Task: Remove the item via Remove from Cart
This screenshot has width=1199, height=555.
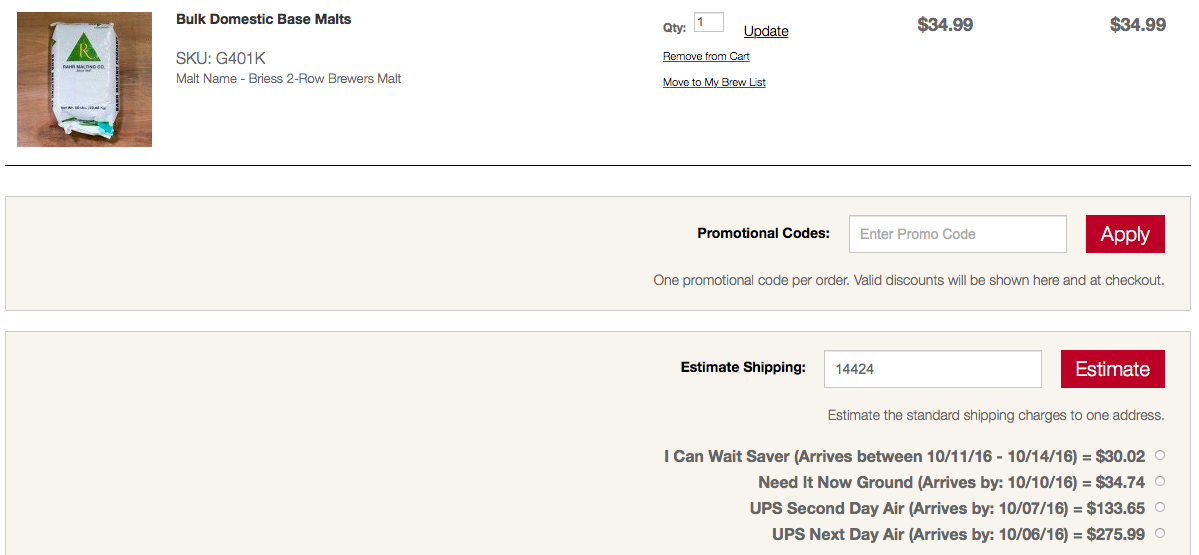Action: point(706,57)
